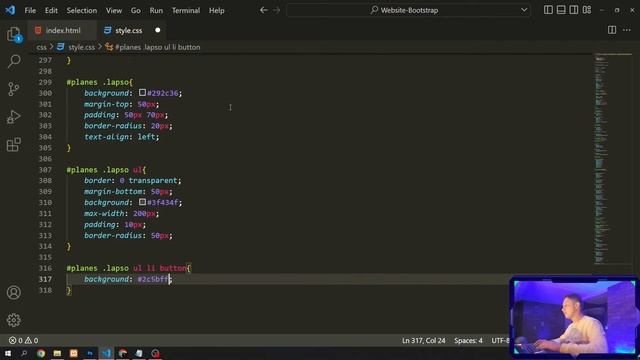Screen dimensions: 640x360
Task: Click the border: 0 transparent; line
Action: pos(133,180)
